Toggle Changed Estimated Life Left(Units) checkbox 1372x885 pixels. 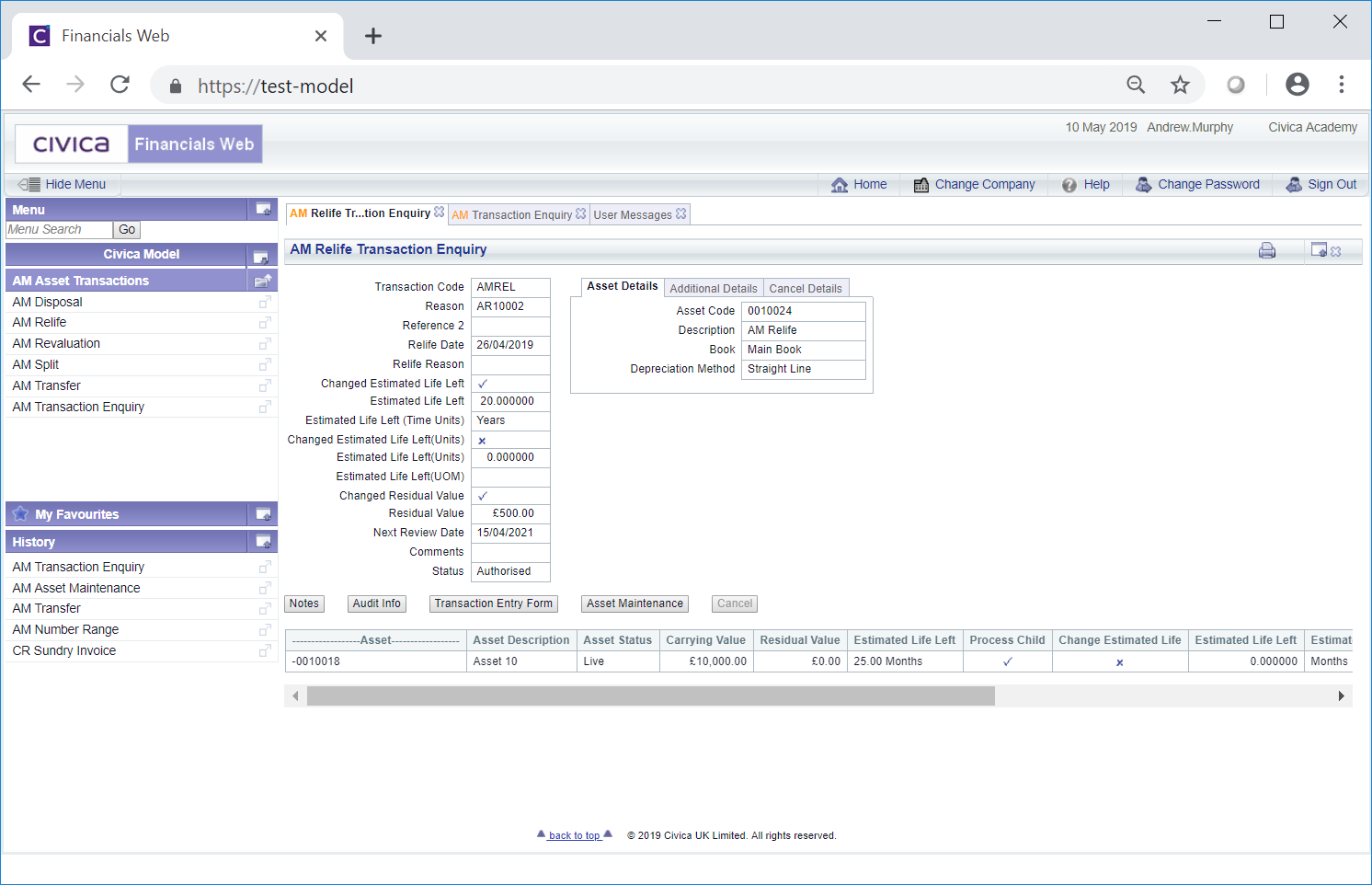pyautogui.click(x=482, y=441)
